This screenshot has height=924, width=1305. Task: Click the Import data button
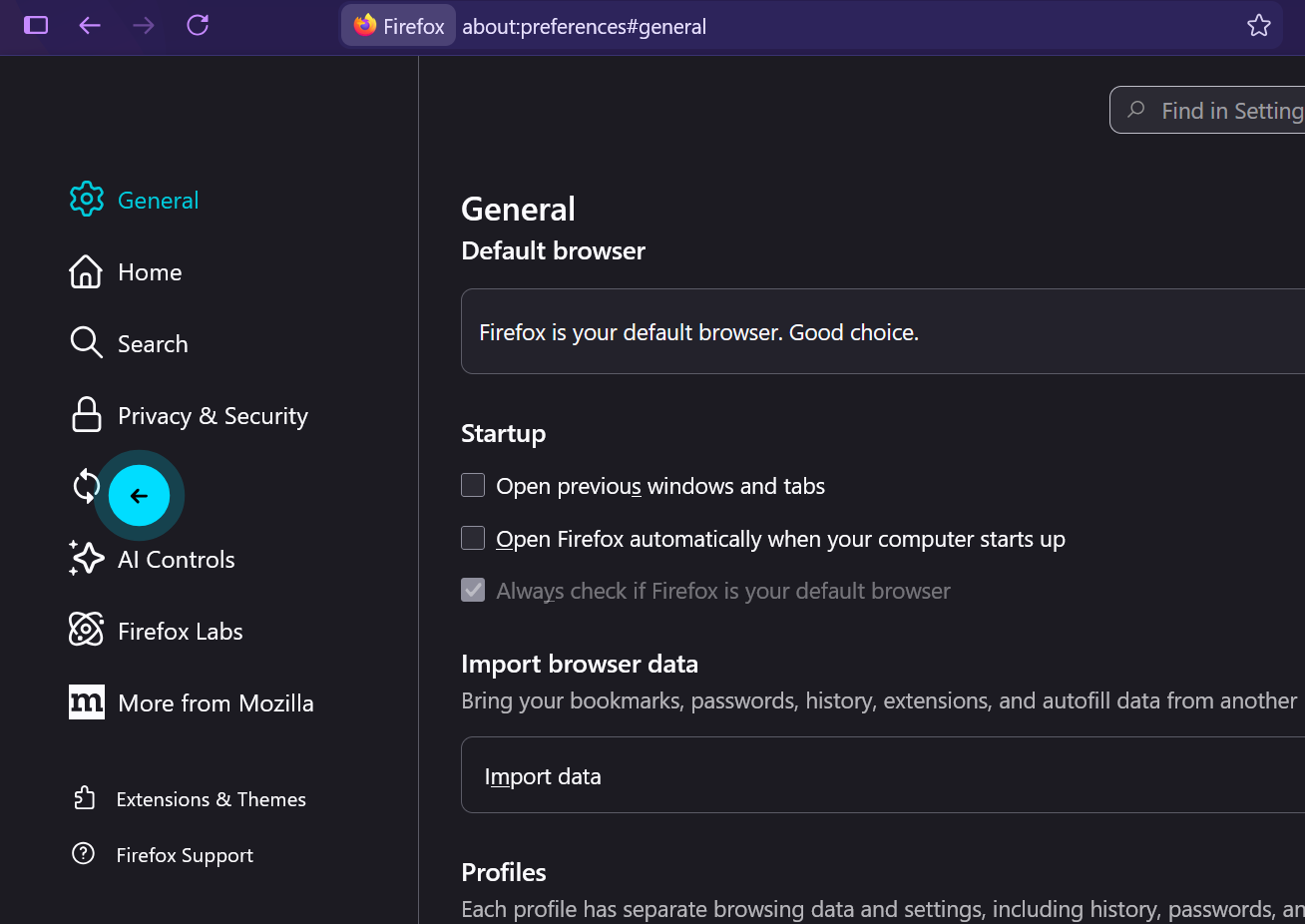tap(543, 776)
